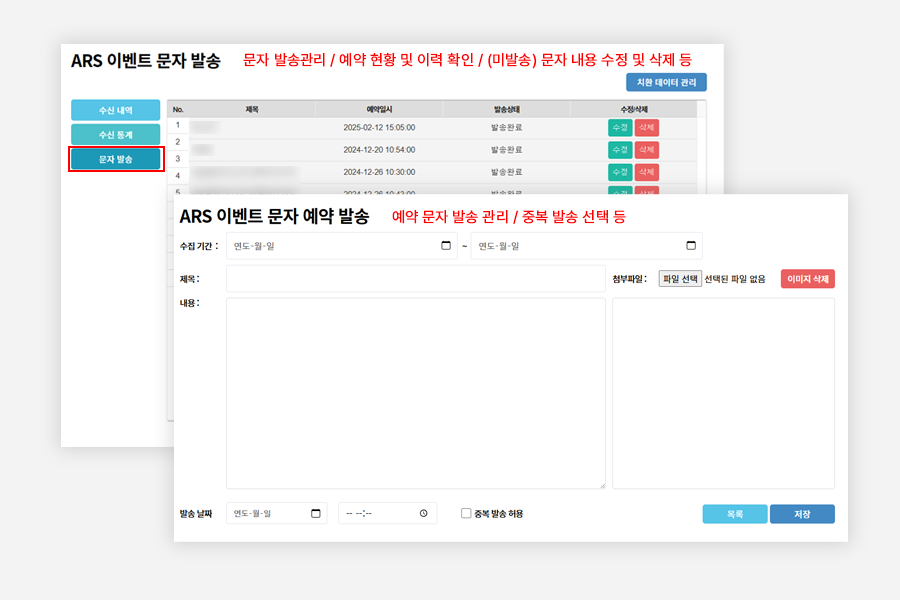This screenshot has width=900, height=600.
Task: Switch to the 수신 통계 tab
Action: point(115,134)
